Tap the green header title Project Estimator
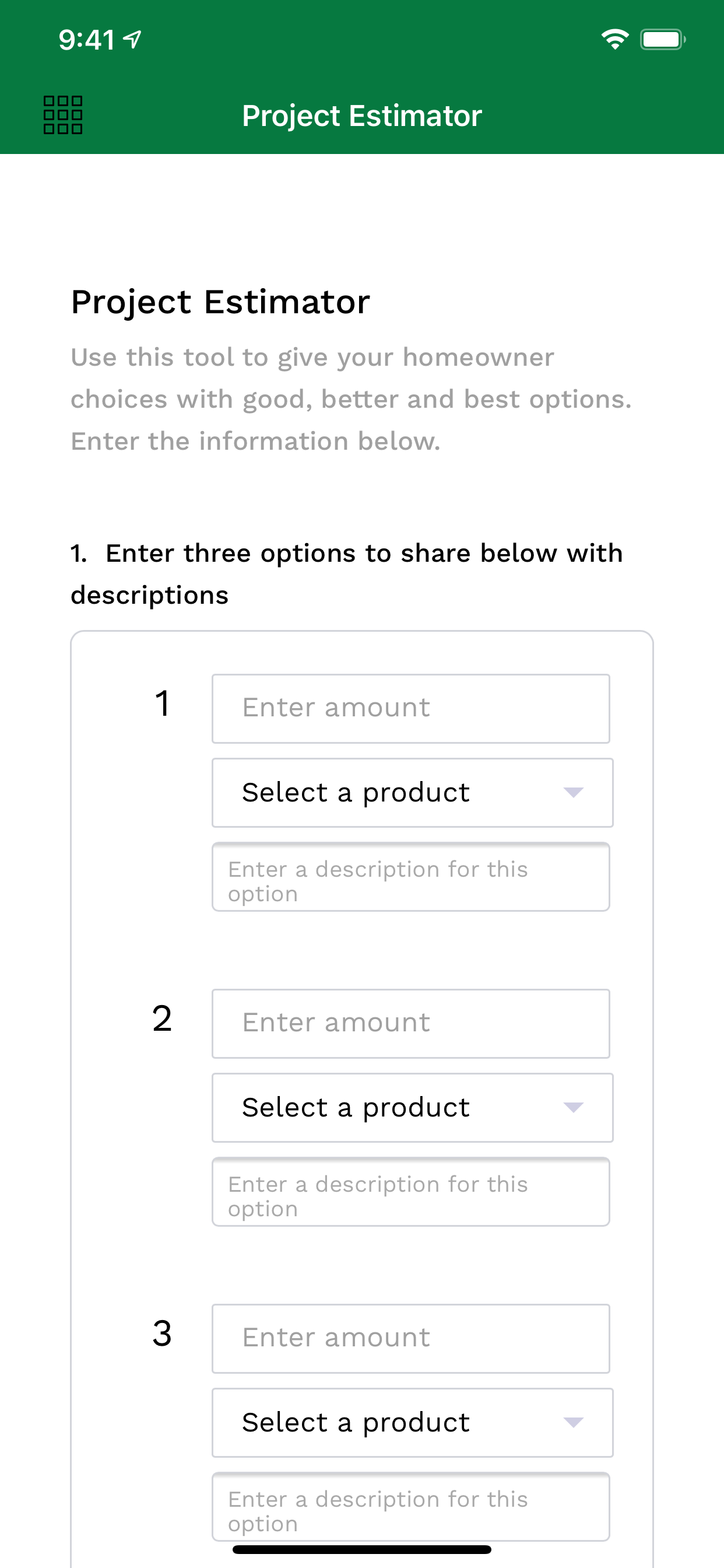724x1568 pixels. coord(362,116)
